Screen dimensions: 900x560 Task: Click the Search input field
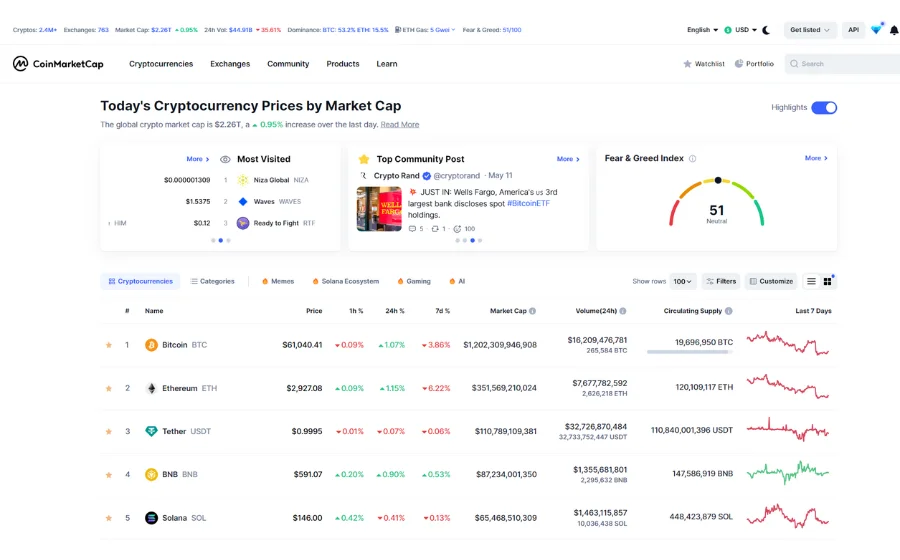845,64
